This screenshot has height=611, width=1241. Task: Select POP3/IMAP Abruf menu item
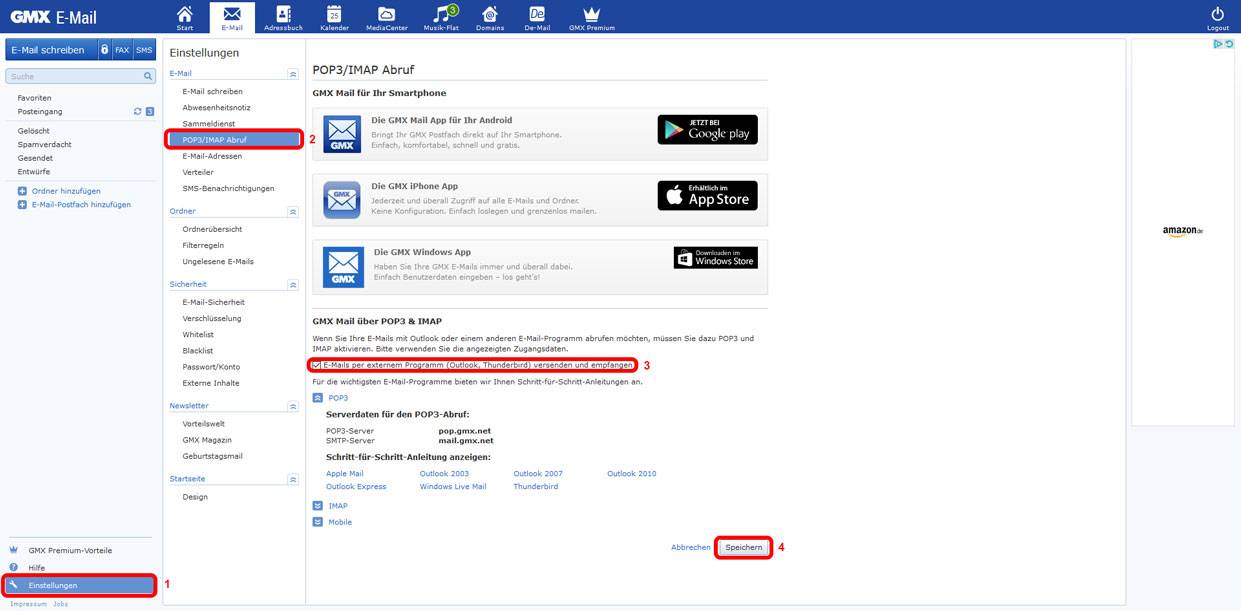(234, 140)
